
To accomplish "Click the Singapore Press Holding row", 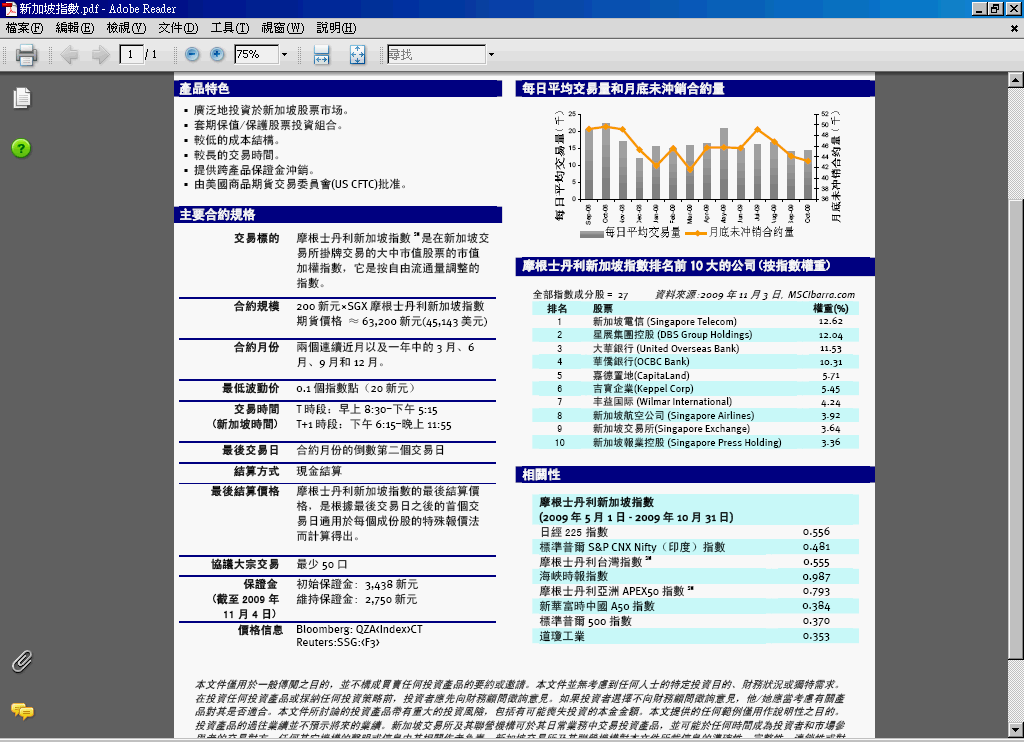I will tap(696, 443).
